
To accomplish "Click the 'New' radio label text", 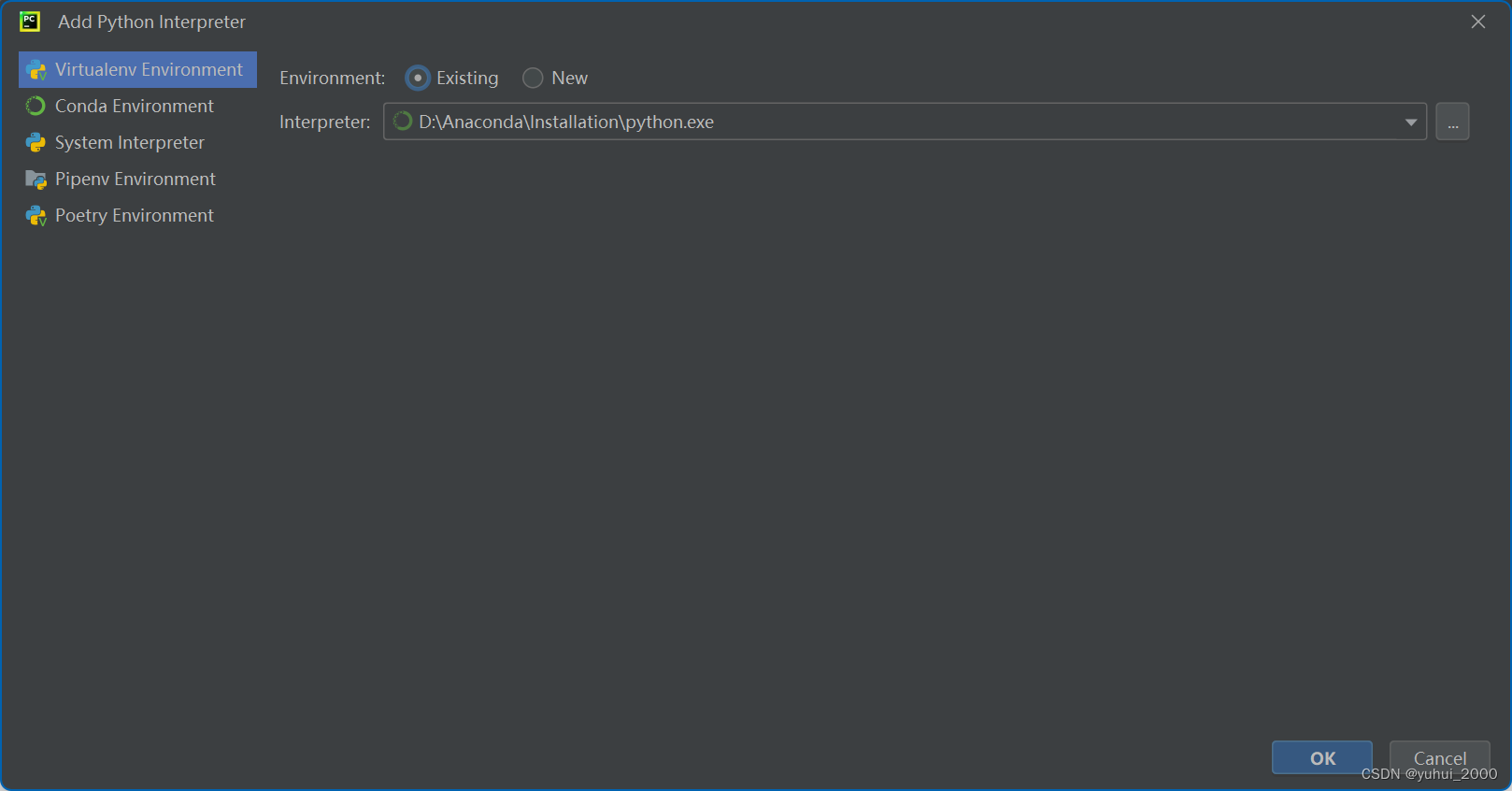I will point(569,79).
